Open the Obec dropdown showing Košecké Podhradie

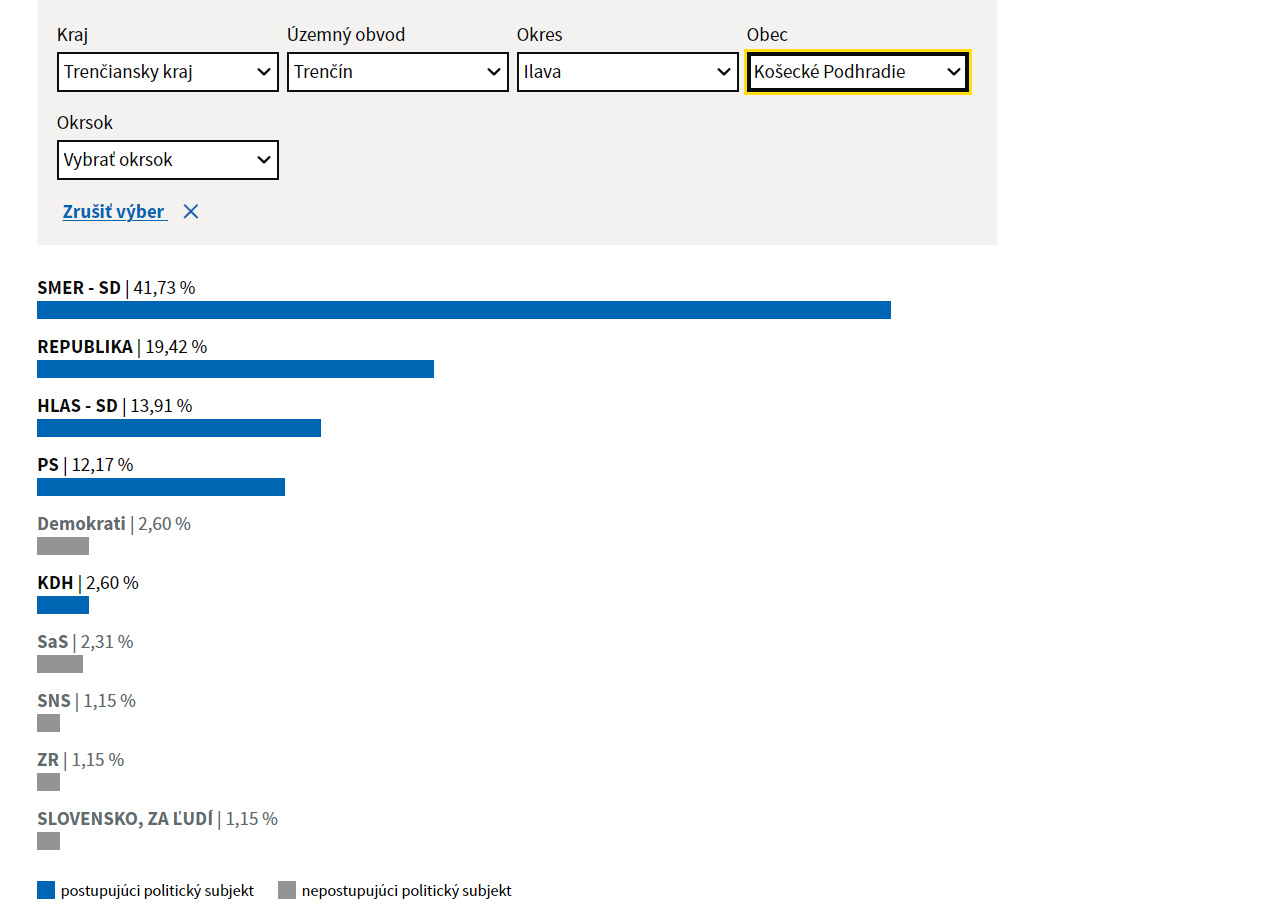pos(857,72)
